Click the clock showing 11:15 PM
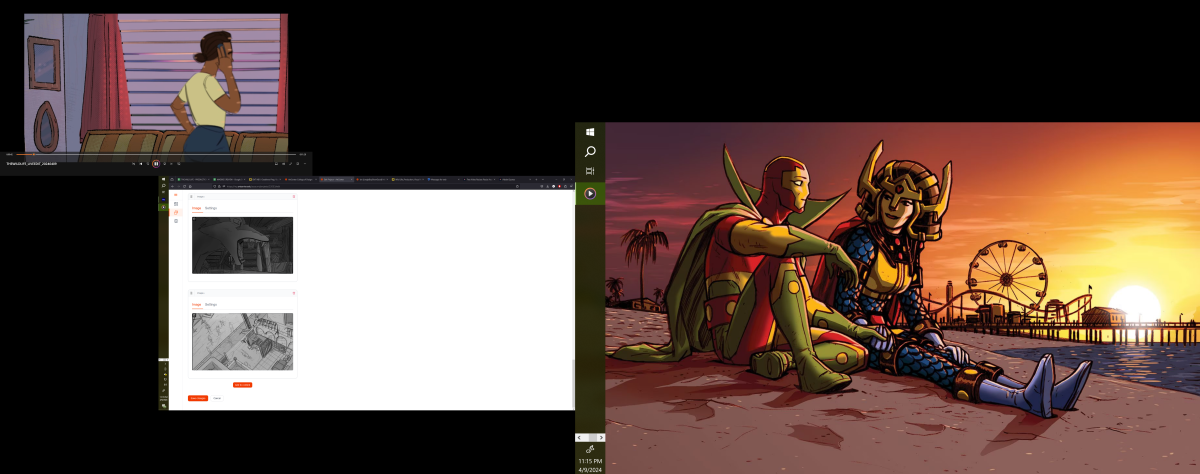The height and width of the screenshot is (474, 1200). tap(591, 460)
